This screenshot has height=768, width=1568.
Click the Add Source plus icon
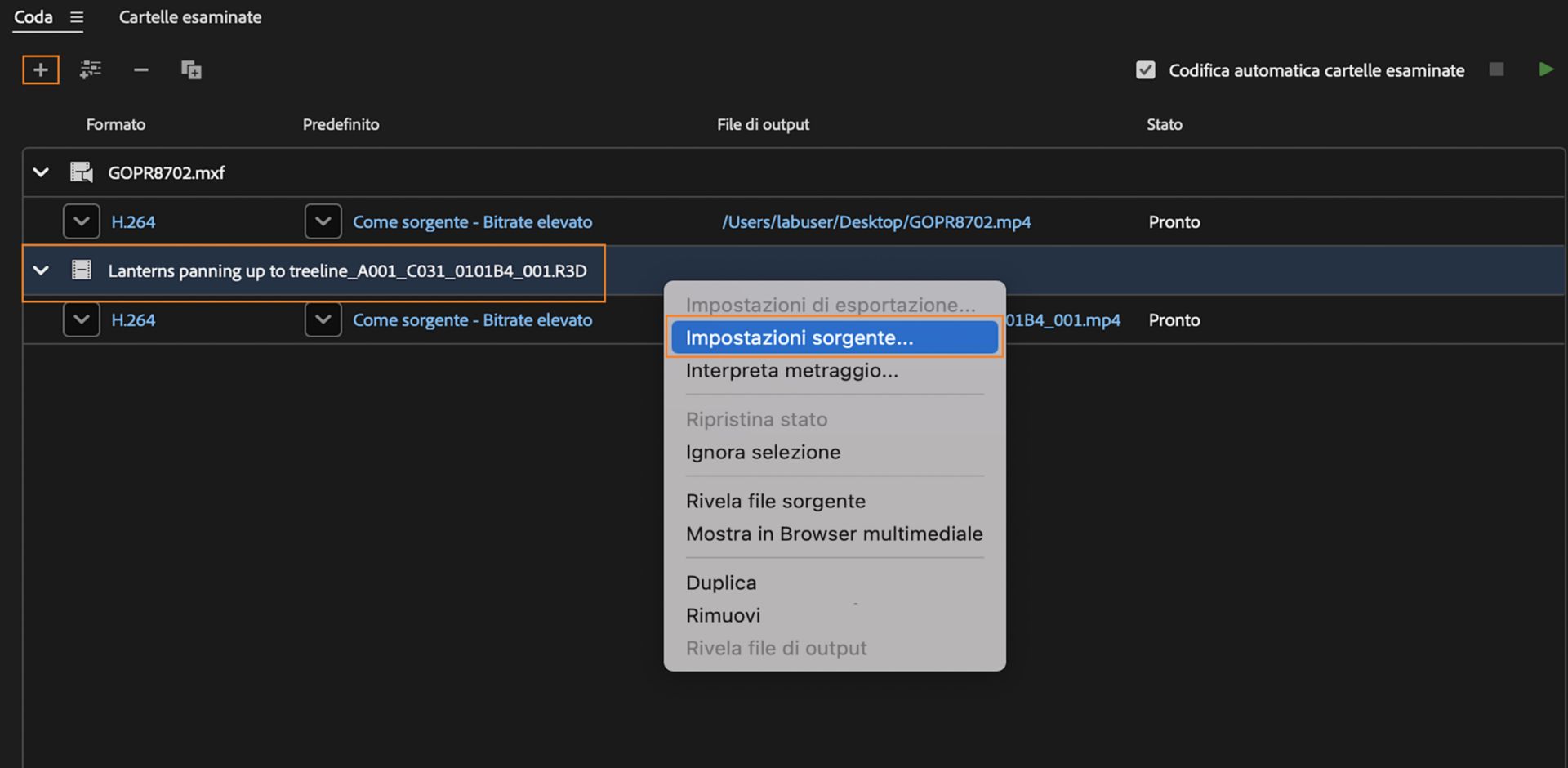point(40,69)
